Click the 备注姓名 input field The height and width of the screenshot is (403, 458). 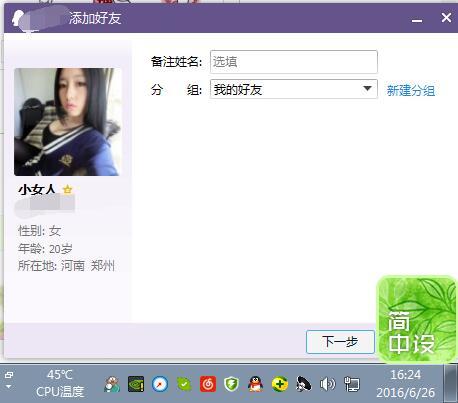coord(294,62)
